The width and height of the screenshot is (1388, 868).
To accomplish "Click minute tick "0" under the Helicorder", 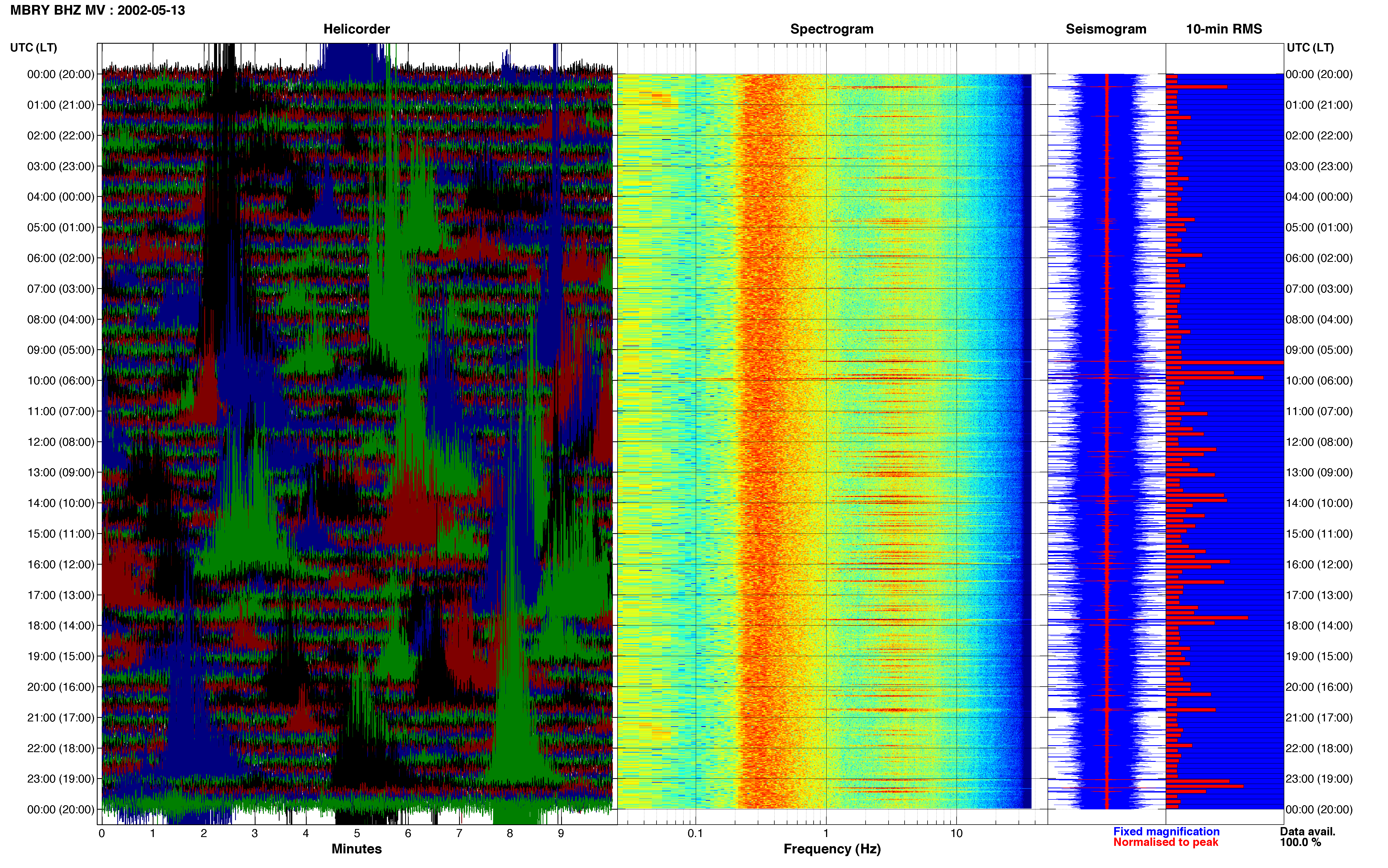I will click(x=101, y=833).
